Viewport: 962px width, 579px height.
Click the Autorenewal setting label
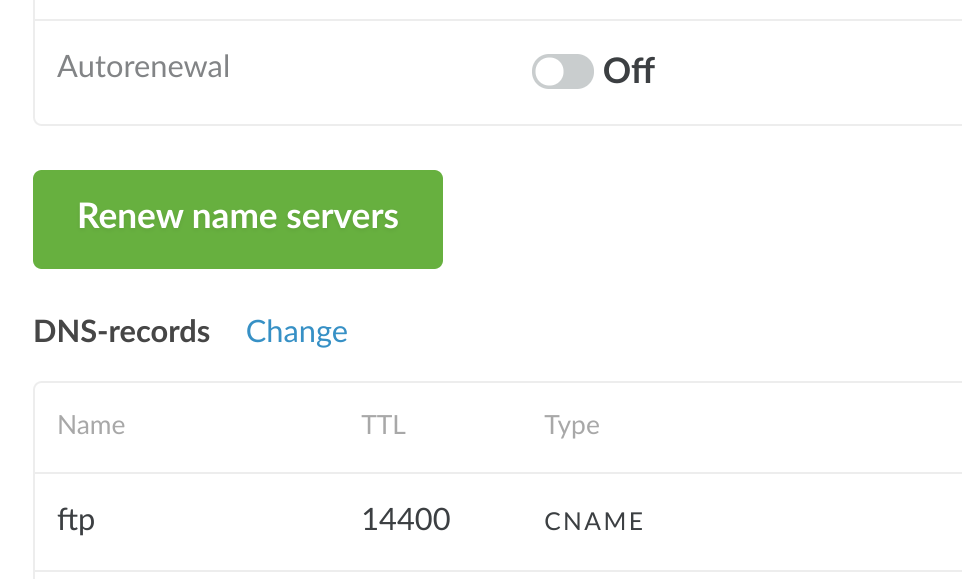click(144, 67)
